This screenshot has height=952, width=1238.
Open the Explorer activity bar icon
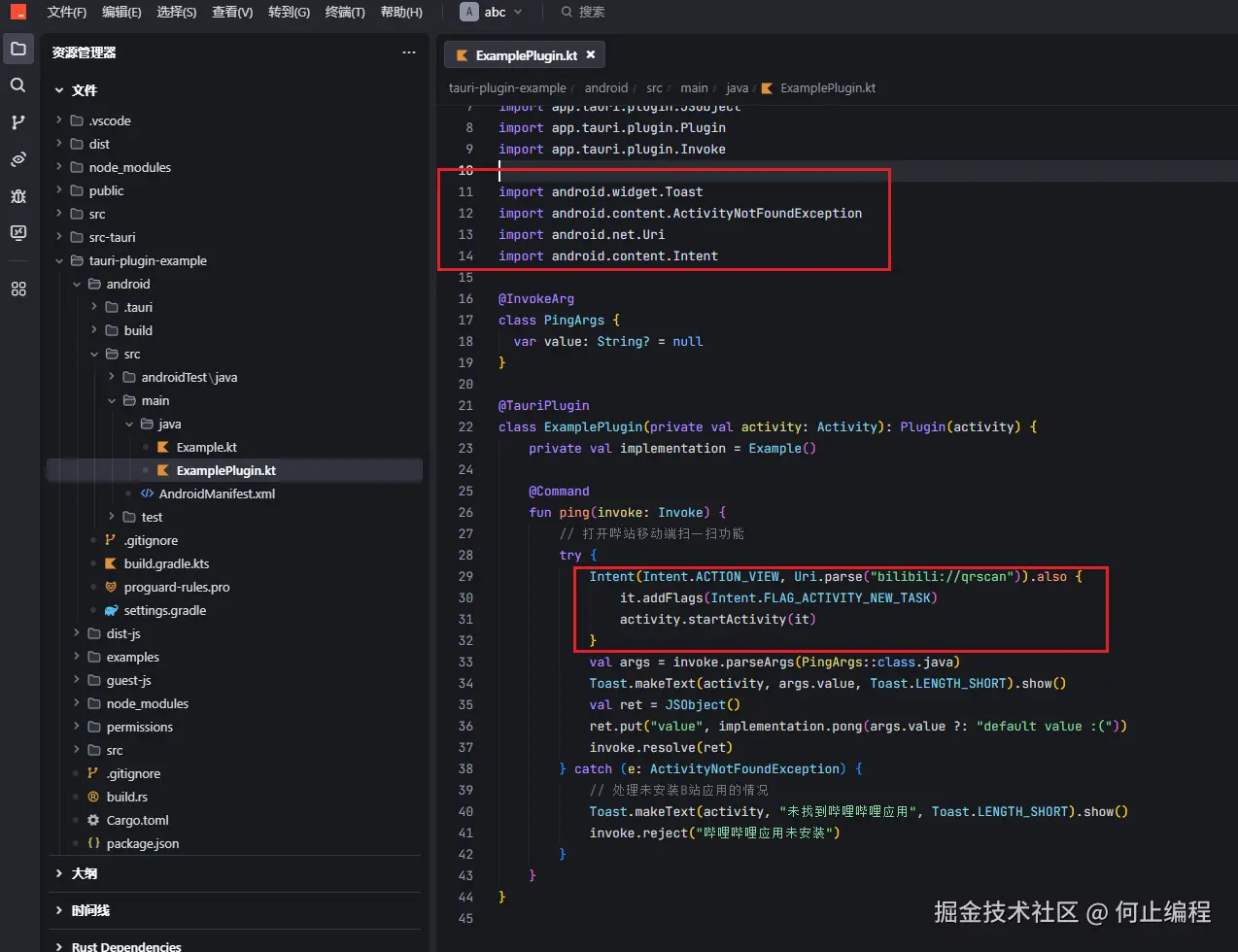pyautogui.click(x=18, y=49)
